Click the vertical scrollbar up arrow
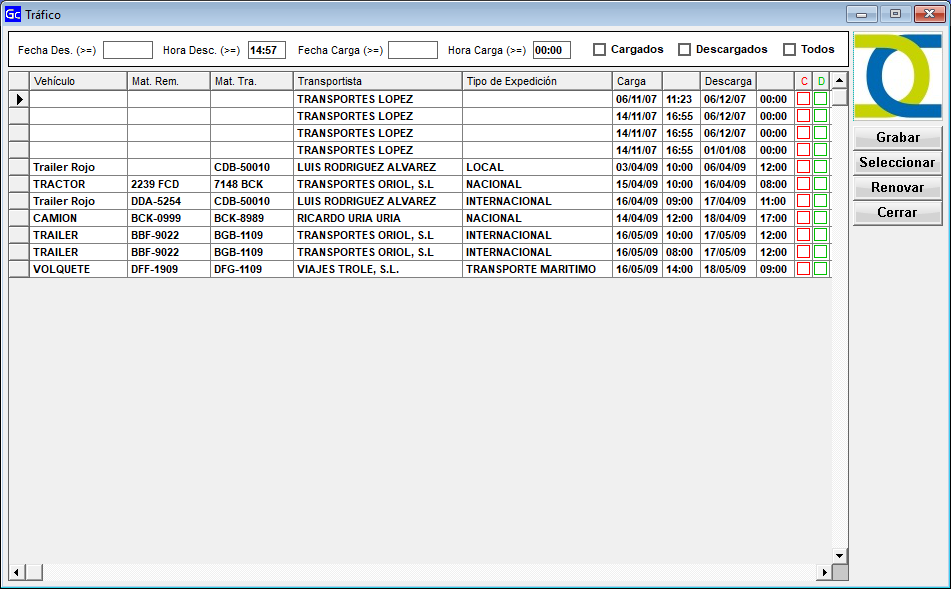This screenshot has width=951, height=589. click(x=839, y=80)
